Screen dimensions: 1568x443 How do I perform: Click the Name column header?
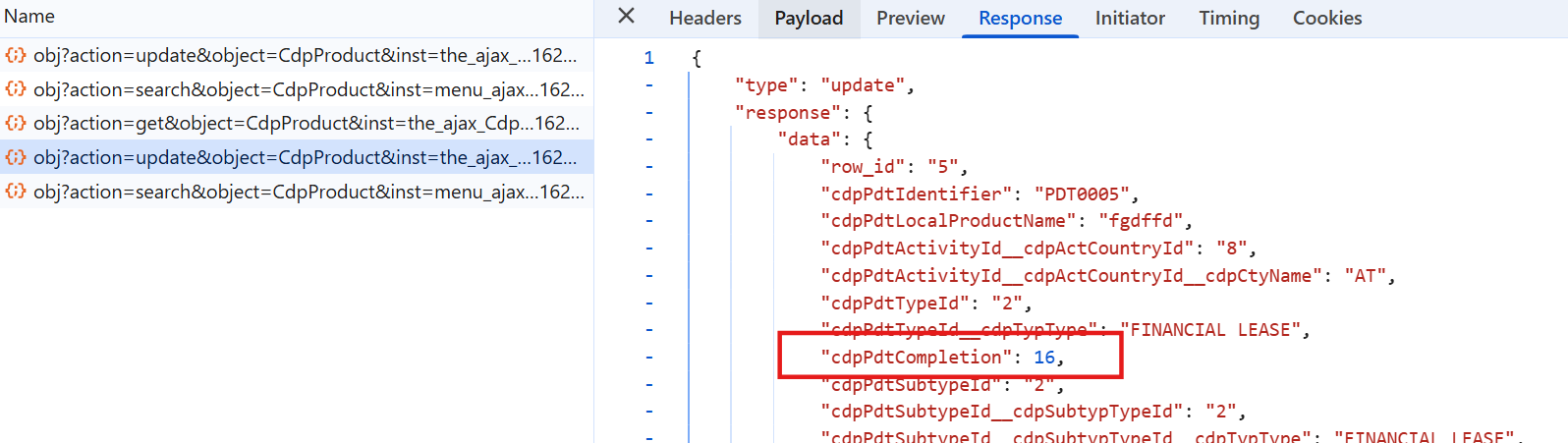(x=29, y=17)
